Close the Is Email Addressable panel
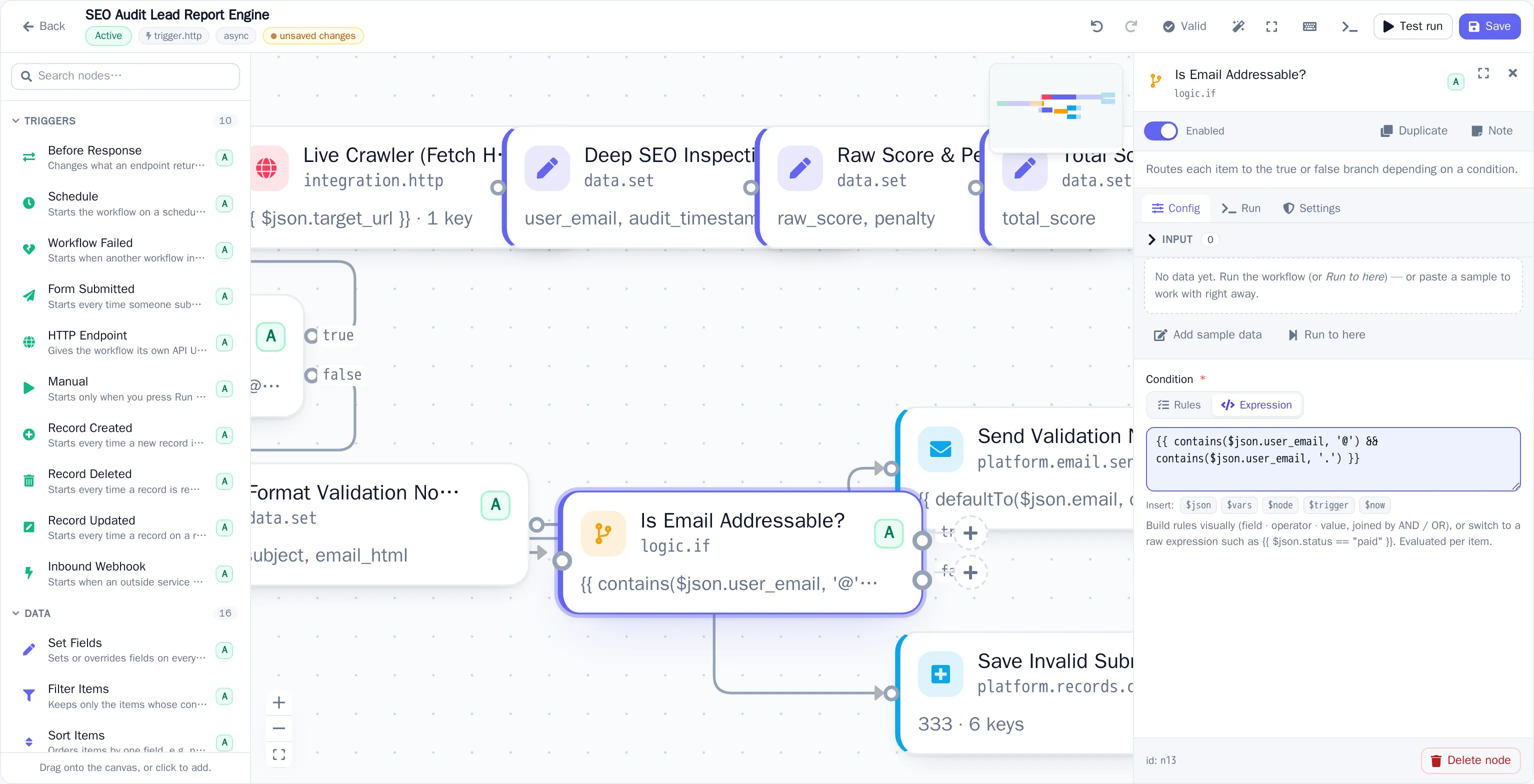1534x784 pixels. click(x=1512, y=72)
